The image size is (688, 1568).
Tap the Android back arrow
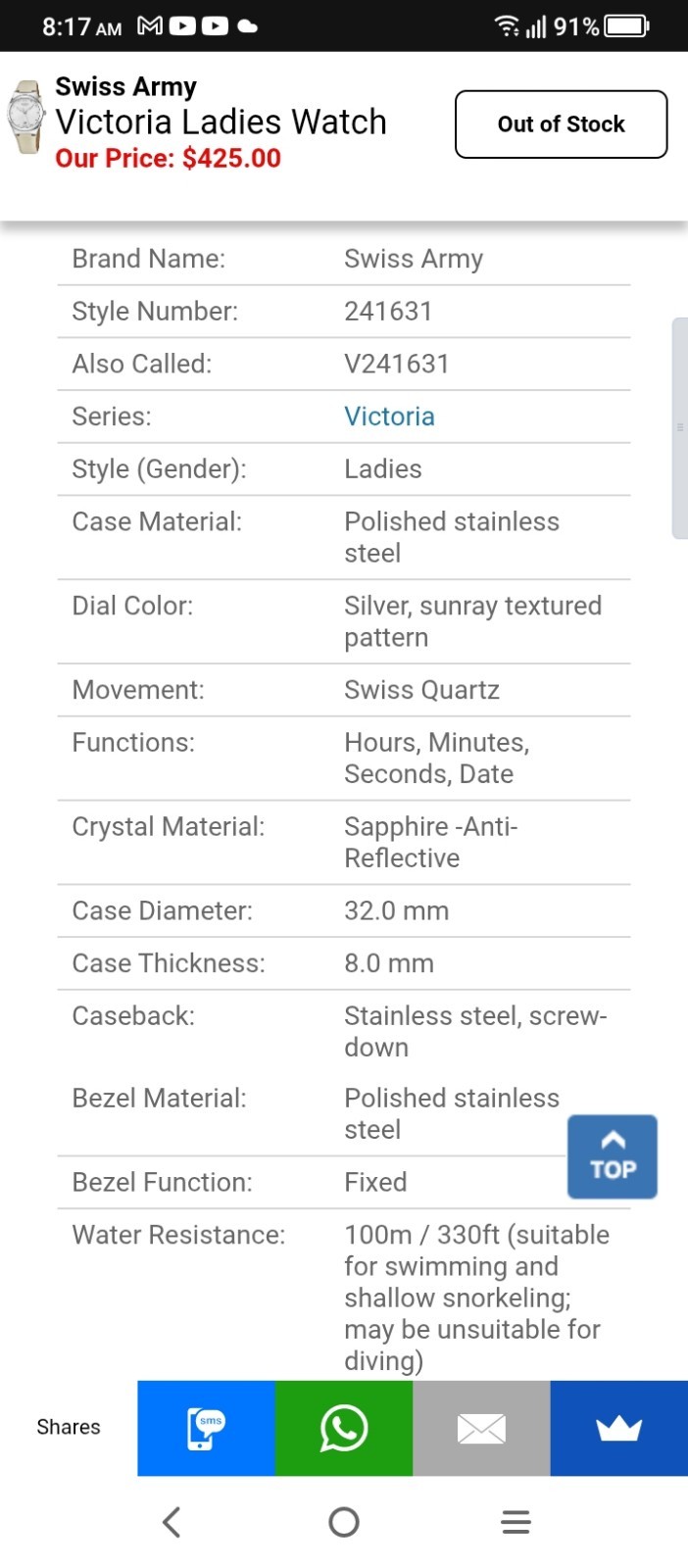(172, 1522)
